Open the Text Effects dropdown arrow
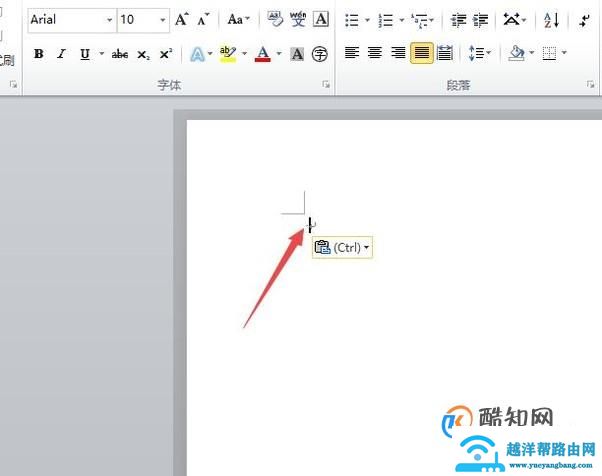 coord(210,53)
